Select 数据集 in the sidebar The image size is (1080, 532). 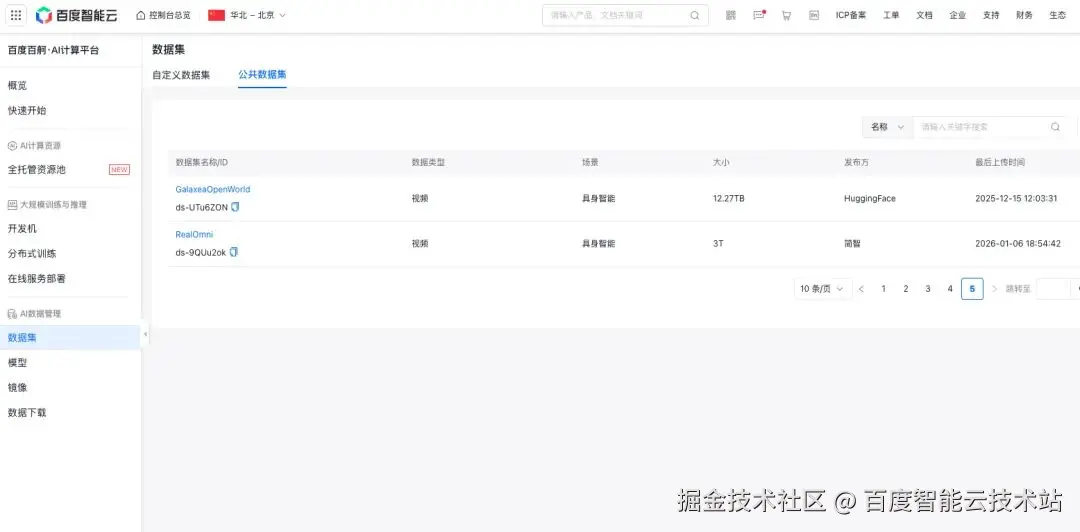coord(70,338)
